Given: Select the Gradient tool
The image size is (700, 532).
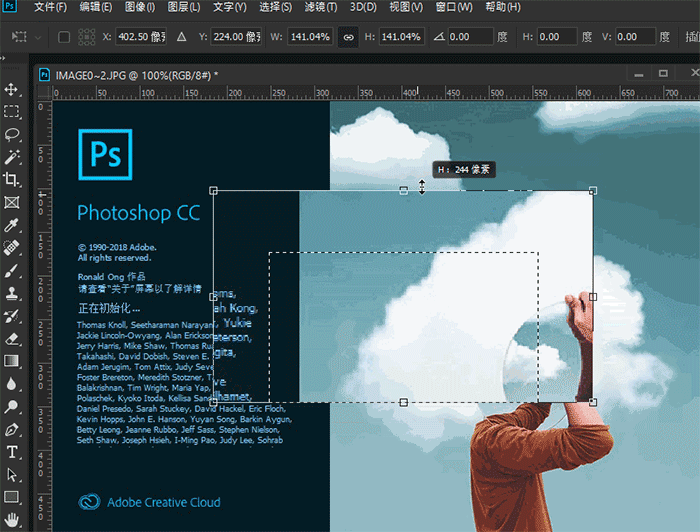Looking at the screenshot, I should coord(11,362).
